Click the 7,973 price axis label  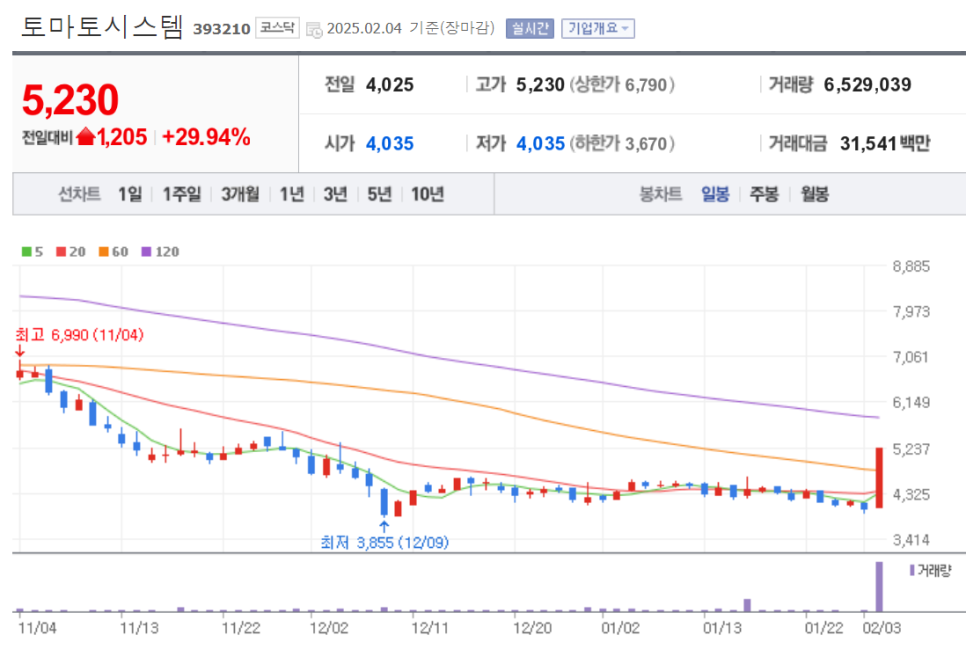click(911, 312)
